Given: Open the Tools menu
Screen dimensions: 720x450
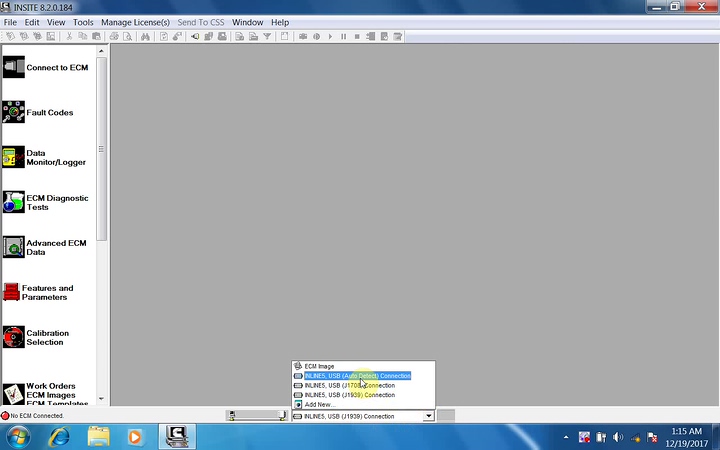Looking at the screenshot, I should (83, 22).
